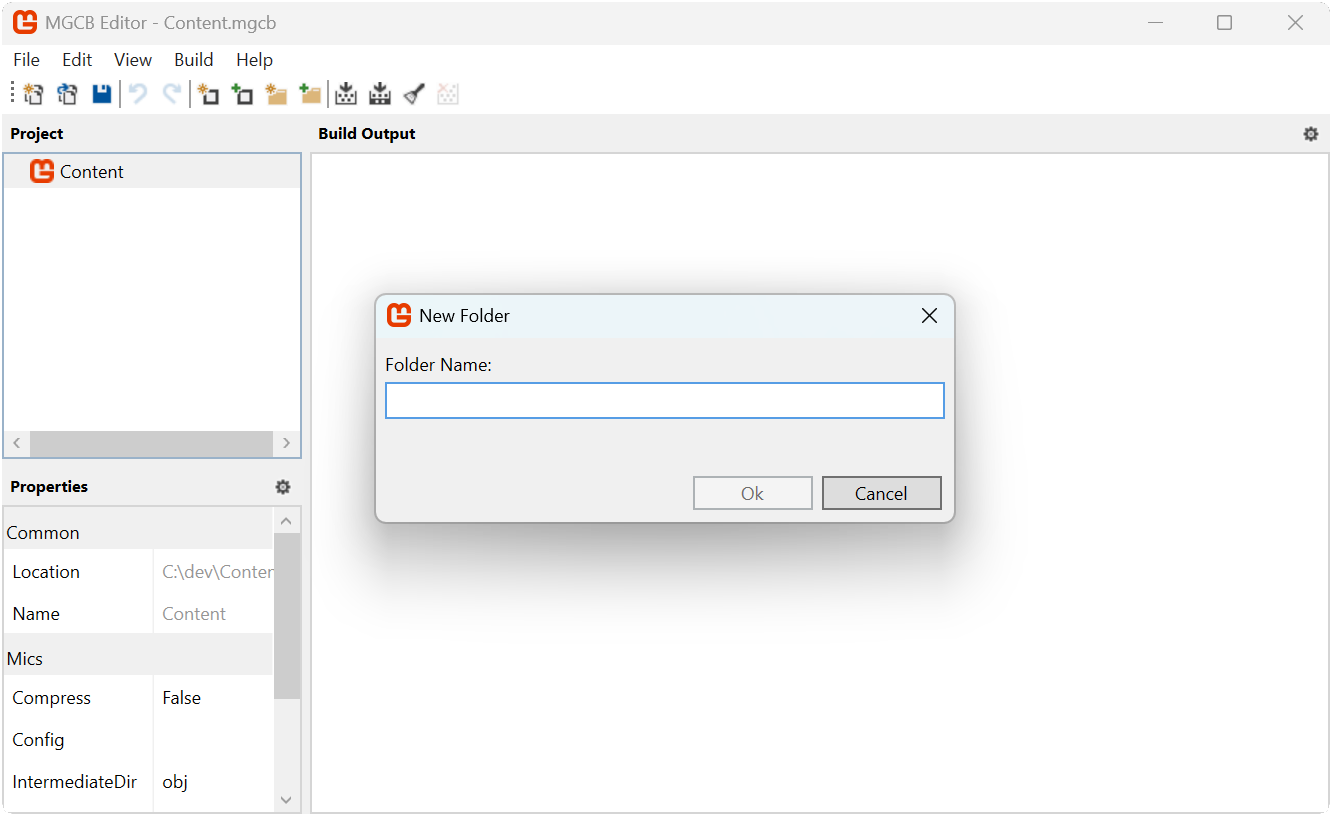The height and width of the screenshot is (816, 1332).
Task: Click the Redo arrow
Action: coord(171,93)
